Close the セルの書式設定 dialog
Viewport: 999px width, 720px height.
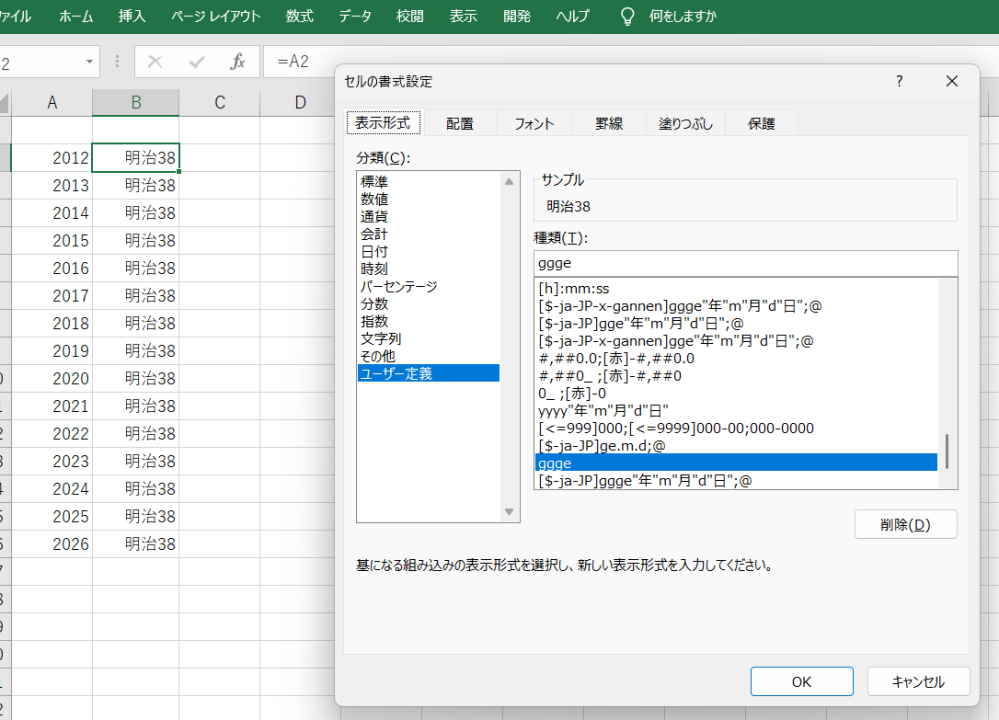pyautogui.click(x=952, y=81)
